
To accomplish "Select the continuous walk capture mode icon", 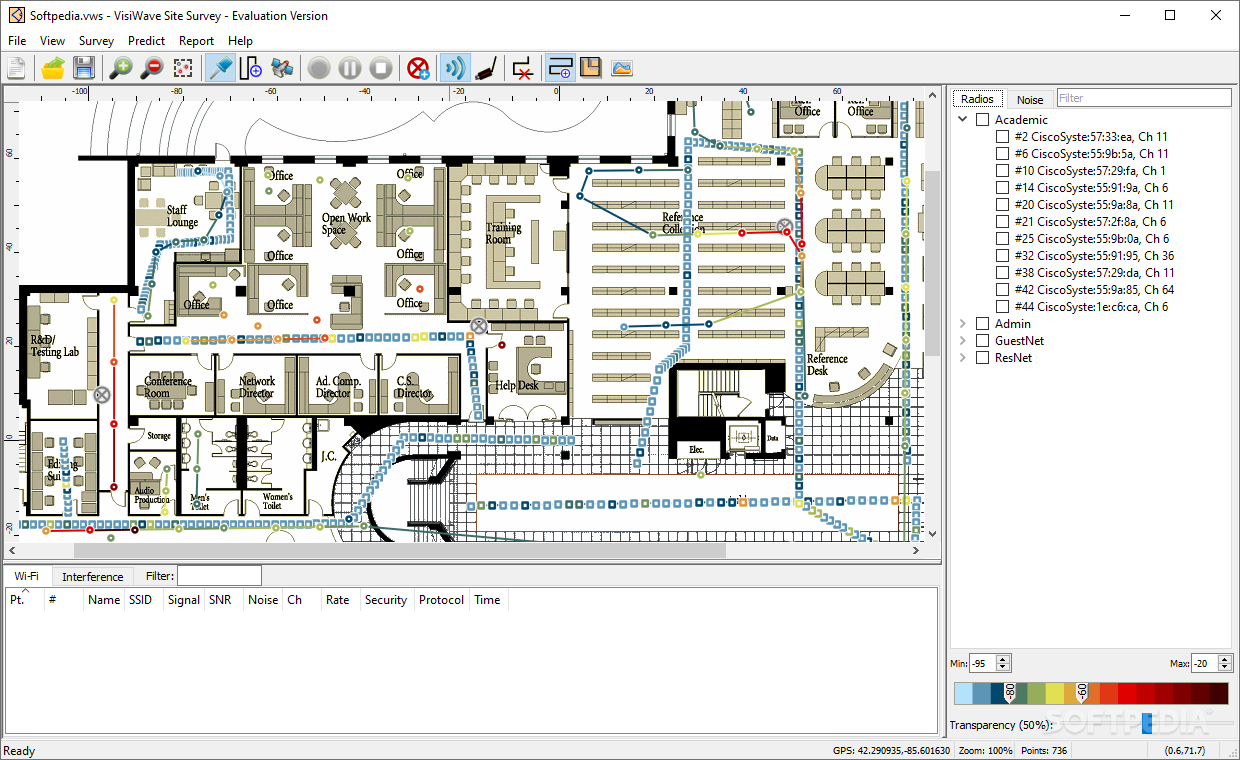I will 251,68.
